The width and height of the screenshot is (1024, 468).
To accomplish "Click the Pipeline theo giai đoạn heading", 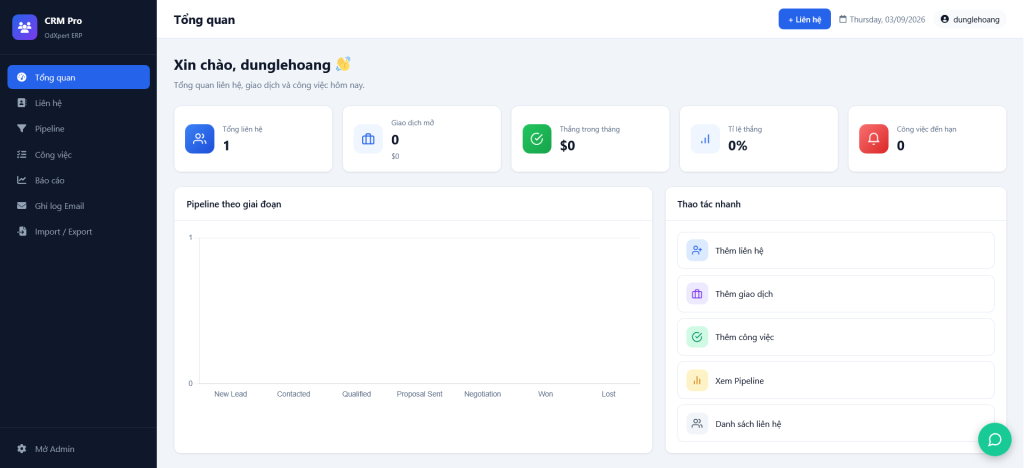I will [234, 204].
